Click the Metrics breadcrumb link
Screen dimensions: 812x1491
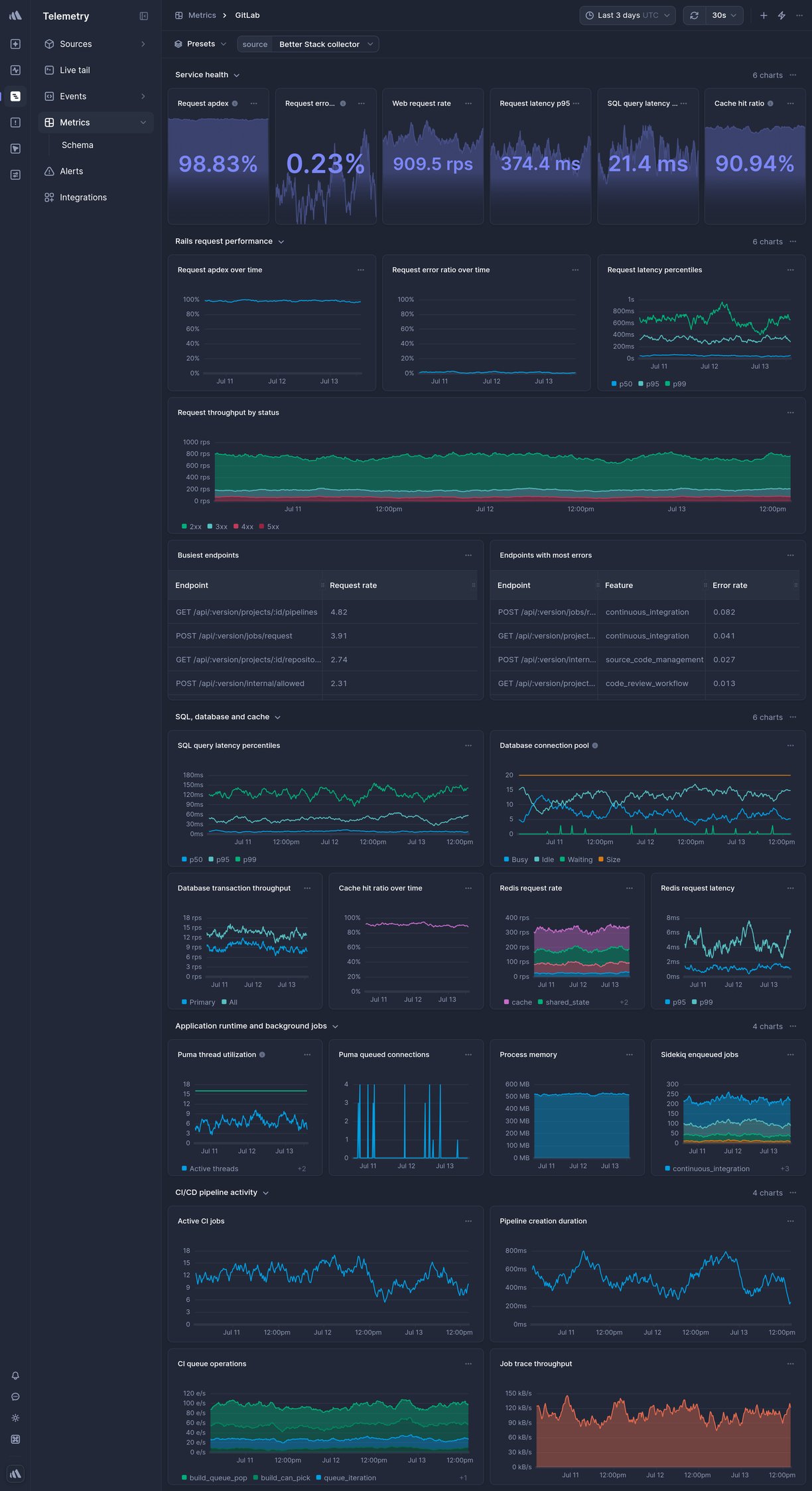point(202,15)
